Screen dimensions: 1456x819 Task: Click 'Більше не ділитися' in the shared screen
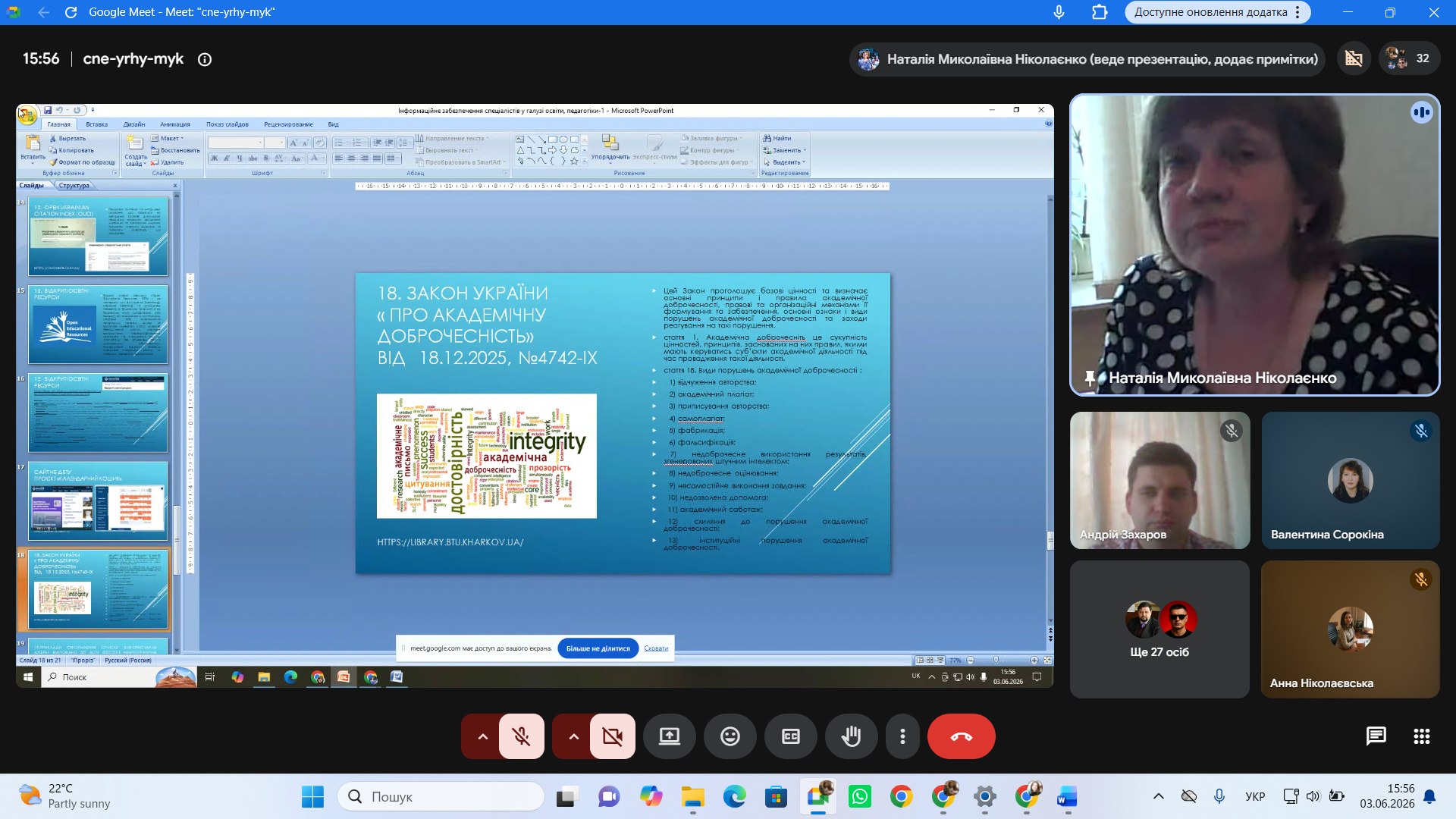tap(598, 648)
